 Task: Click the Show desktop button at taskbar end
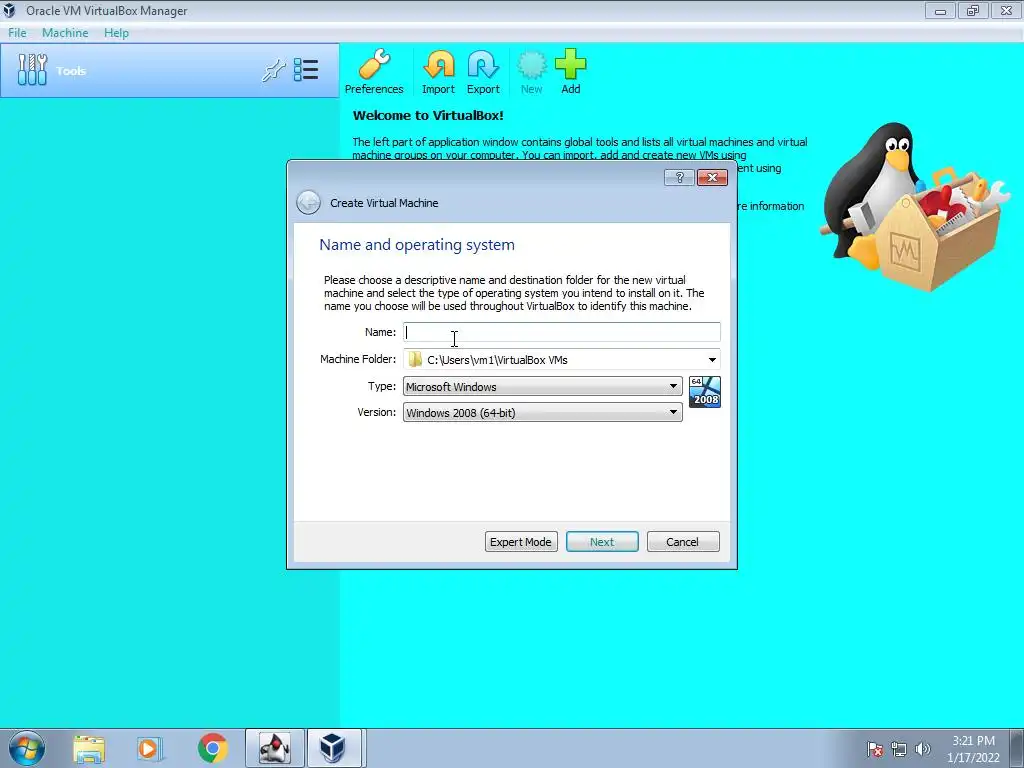coord(1018,748)
